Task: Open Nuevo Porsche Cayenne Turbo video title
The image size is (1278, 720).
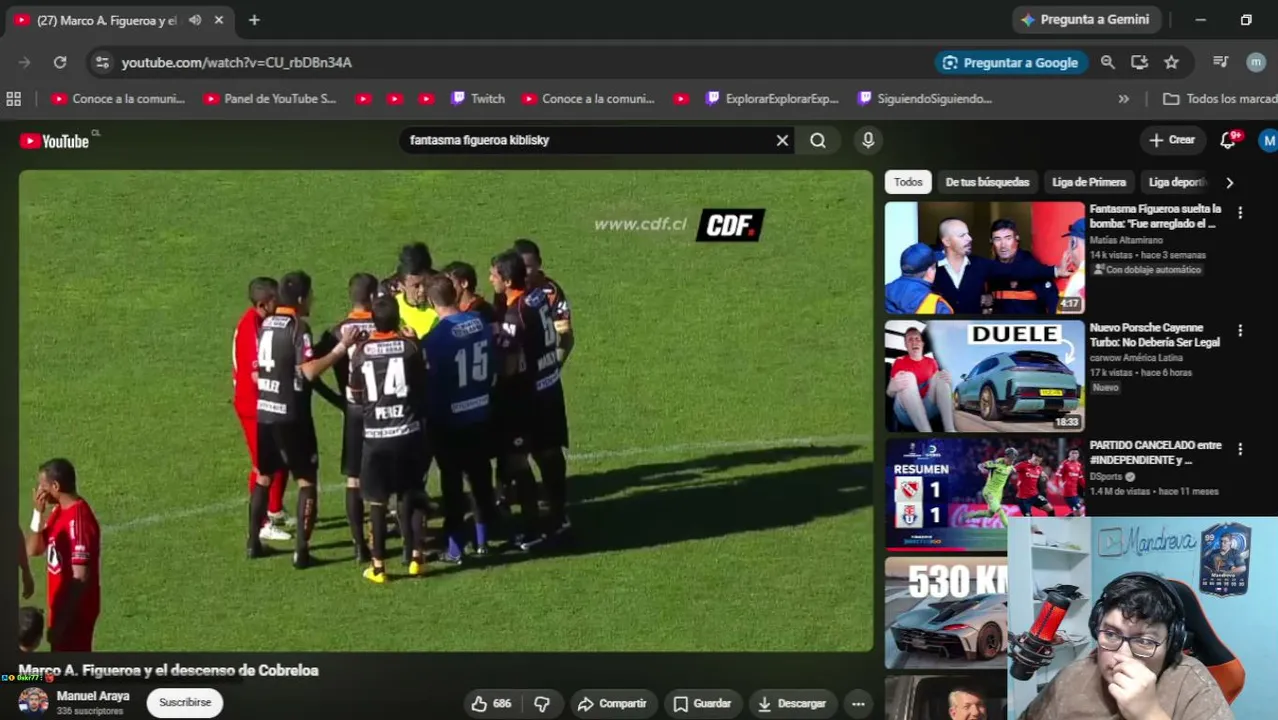Action: tap(1154, 335)
